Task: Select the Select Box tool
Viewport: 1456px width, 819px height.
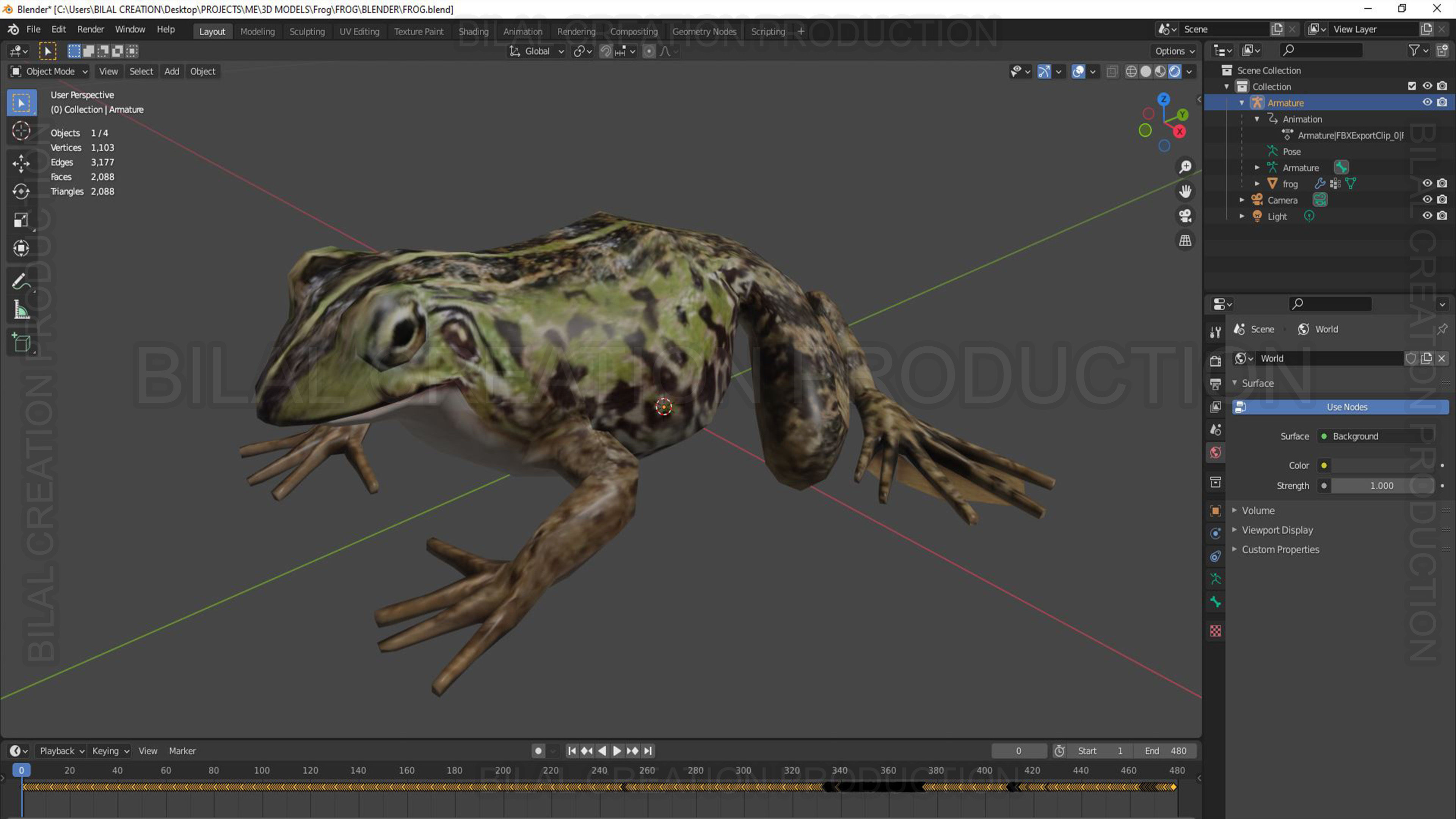Action: [x=22, y=103]
